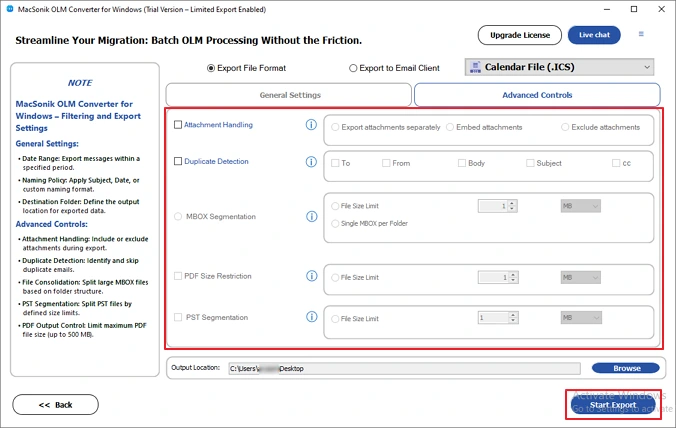
Task: Tick the cc duplicate criteria checkbox
Action: [616, 163]
